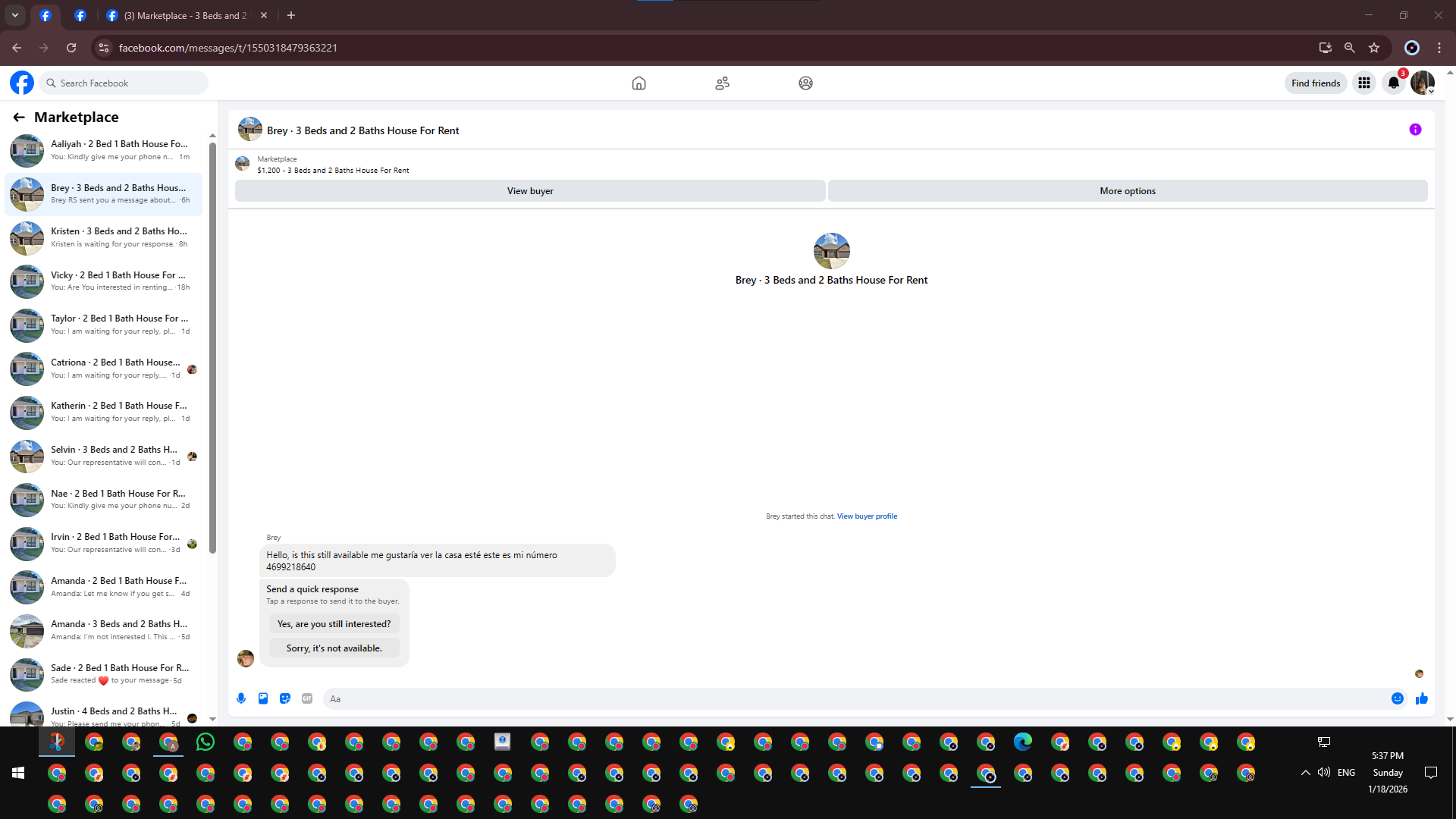Open the Chrome tab search dropdown
Image resolution: width=1456 pixels, height=819 pixels.
15,15
